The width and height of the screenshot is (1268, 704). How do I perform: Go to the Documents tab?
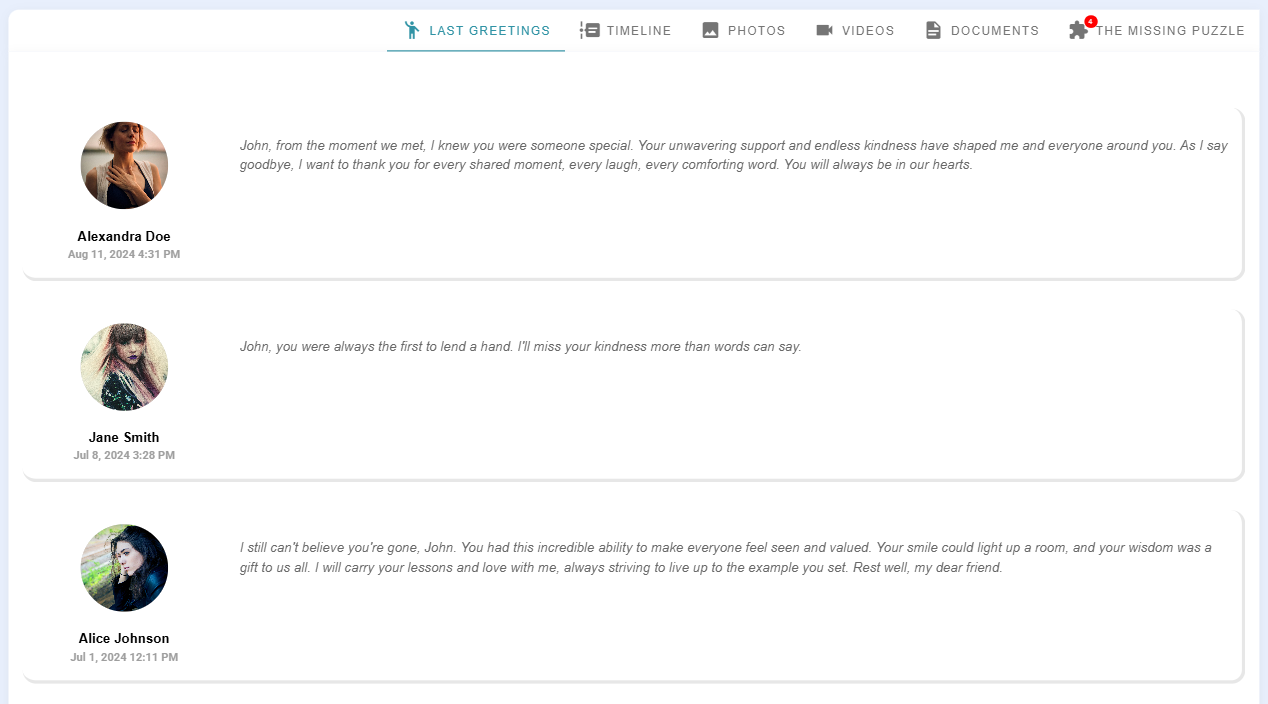[982, 30]
